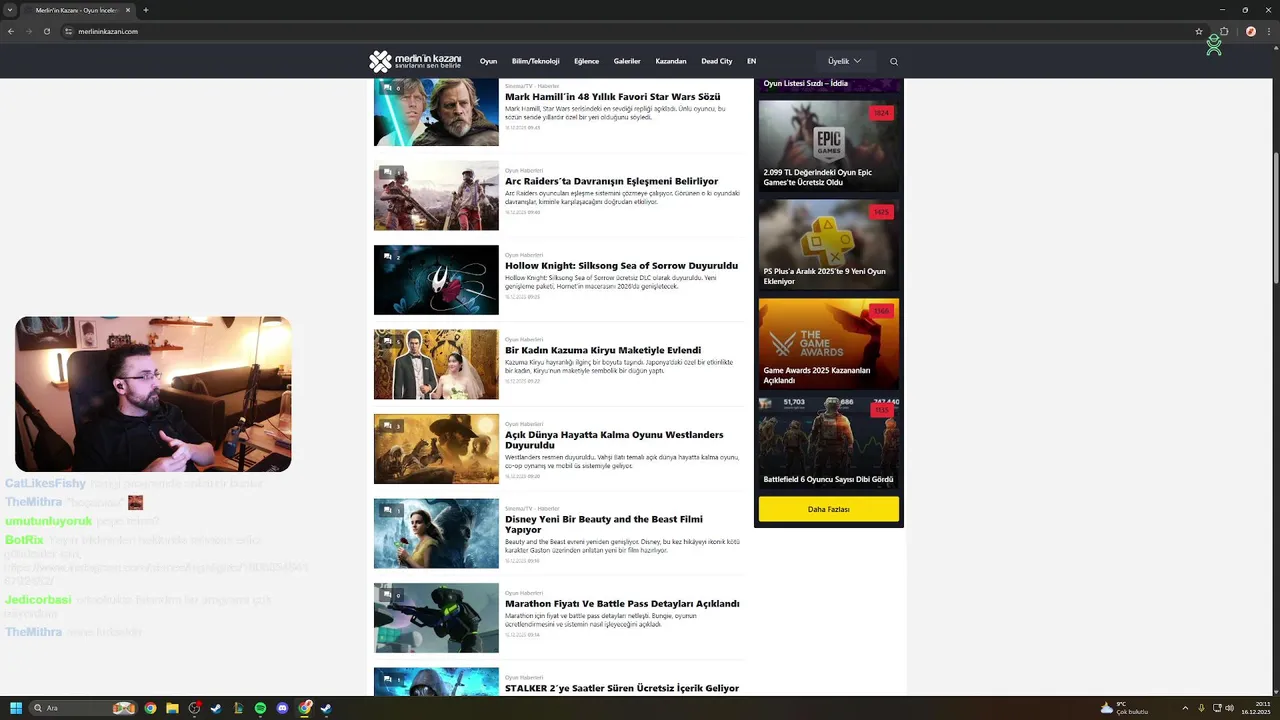Open Battlefield 6 oyuncu sayısı sidebar card

pos(829,443)
